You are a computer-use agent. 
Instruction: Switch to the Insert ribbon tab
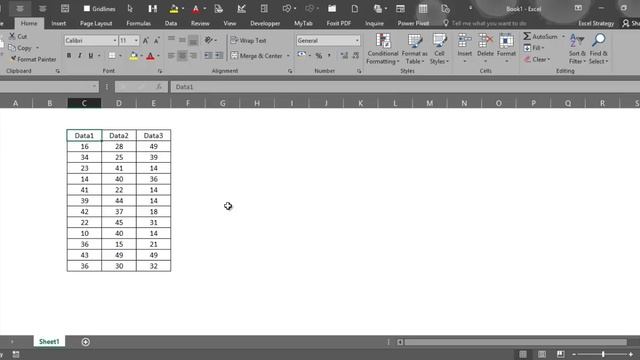pyautogui.click(x=58, y=23)
